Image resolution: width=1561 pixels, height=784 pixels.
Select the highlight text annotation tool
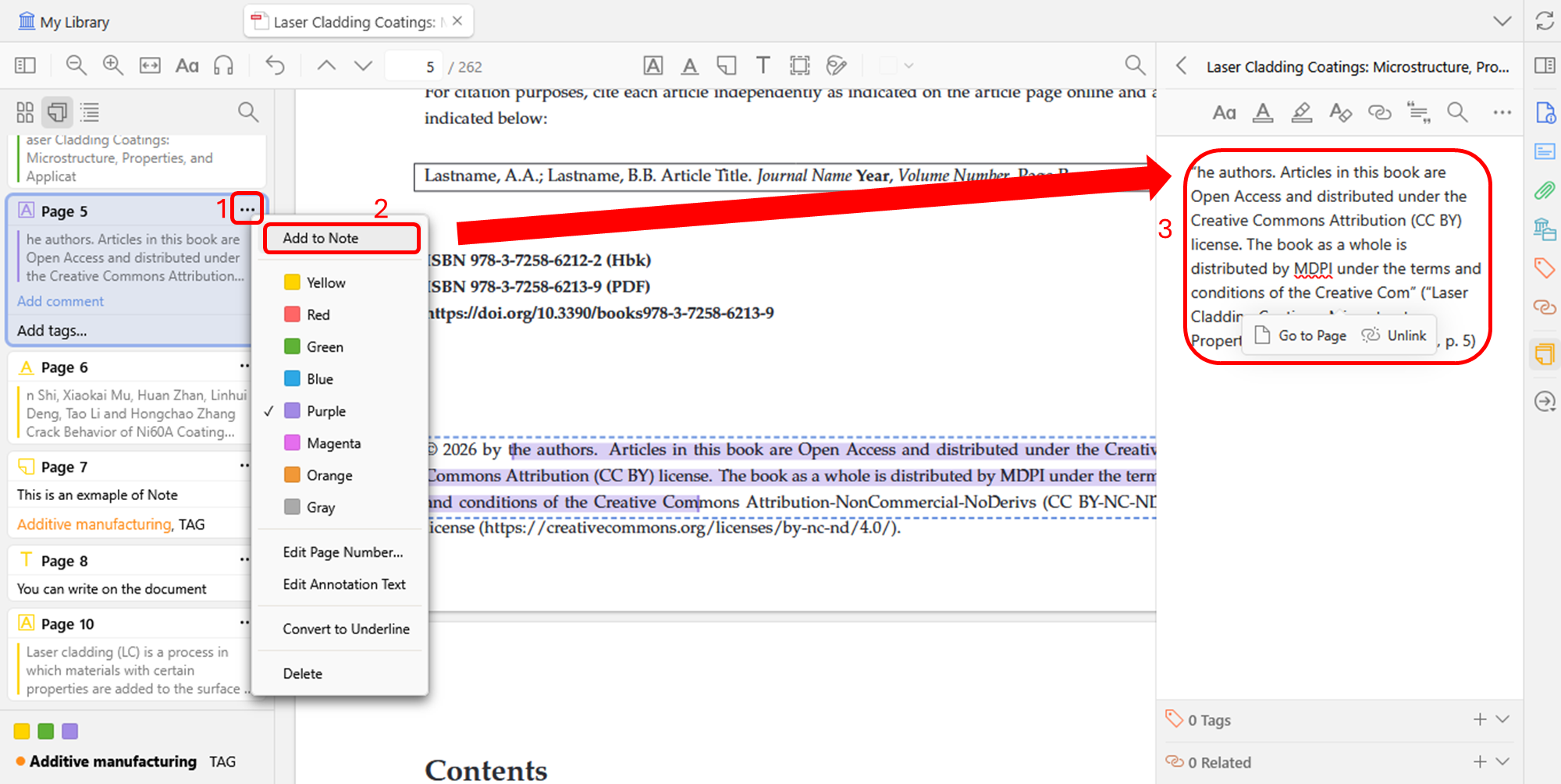click(653, 66)
